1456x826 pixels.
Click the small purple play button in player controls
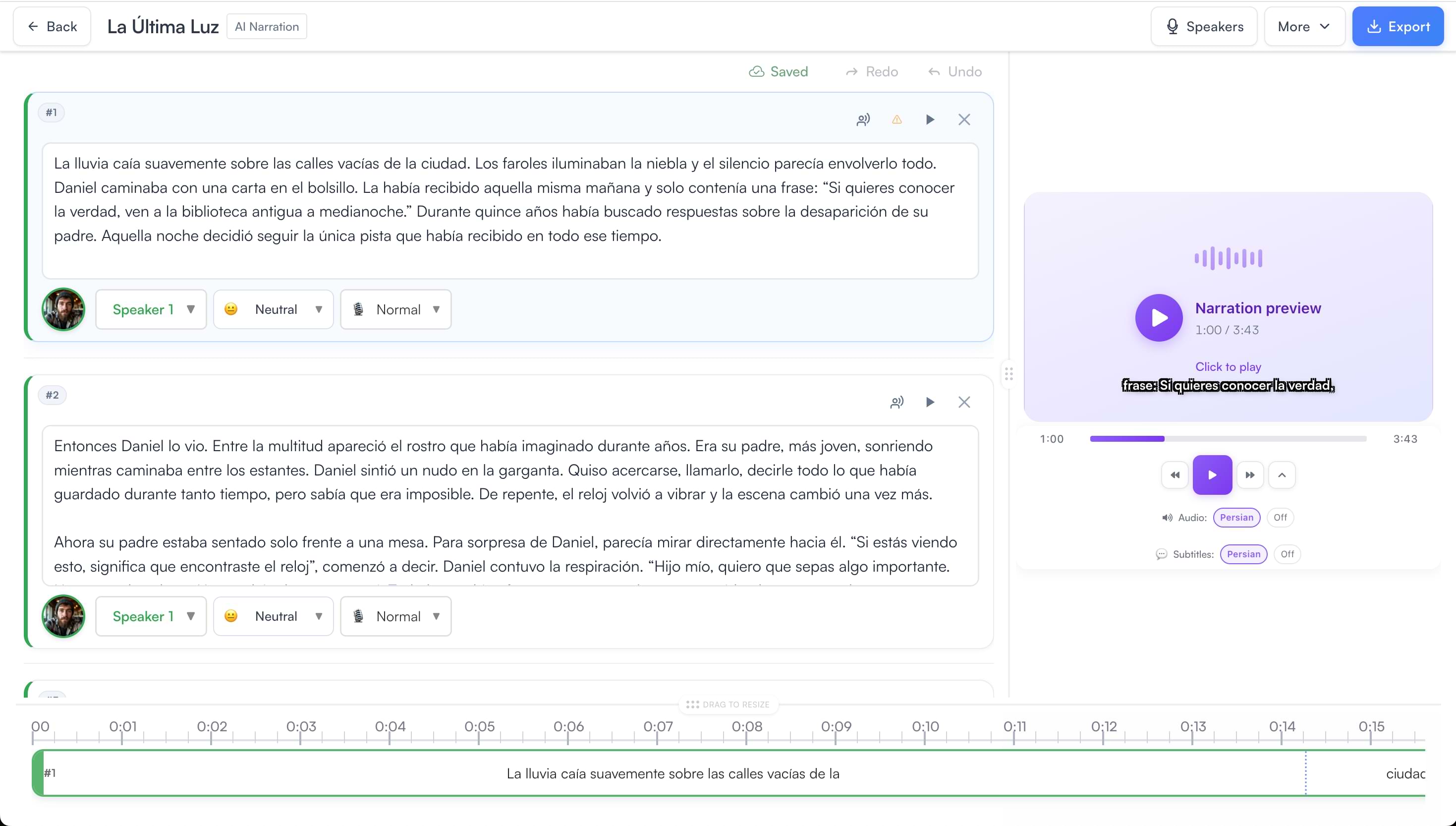pos(1212,475)
